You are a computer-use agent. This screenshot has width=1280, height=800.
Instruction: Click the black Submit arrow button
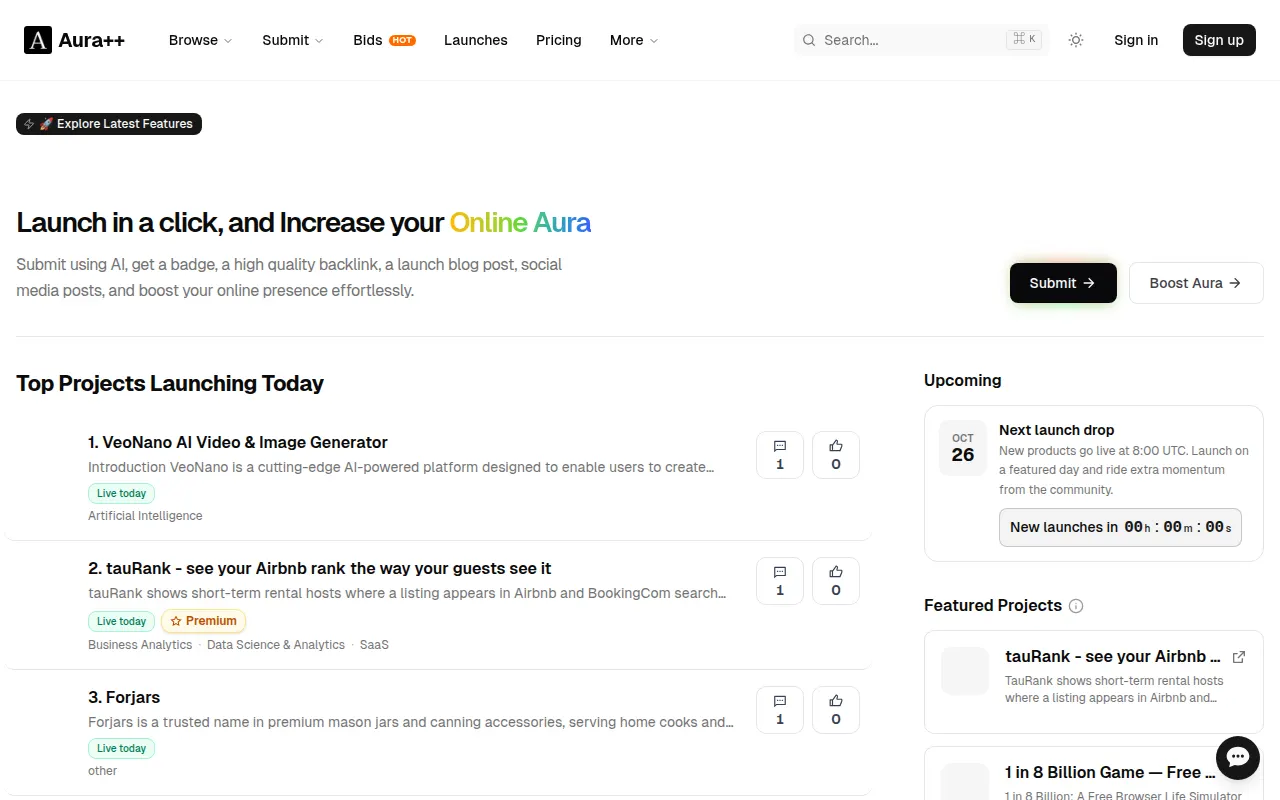[x=1062, y=283]
